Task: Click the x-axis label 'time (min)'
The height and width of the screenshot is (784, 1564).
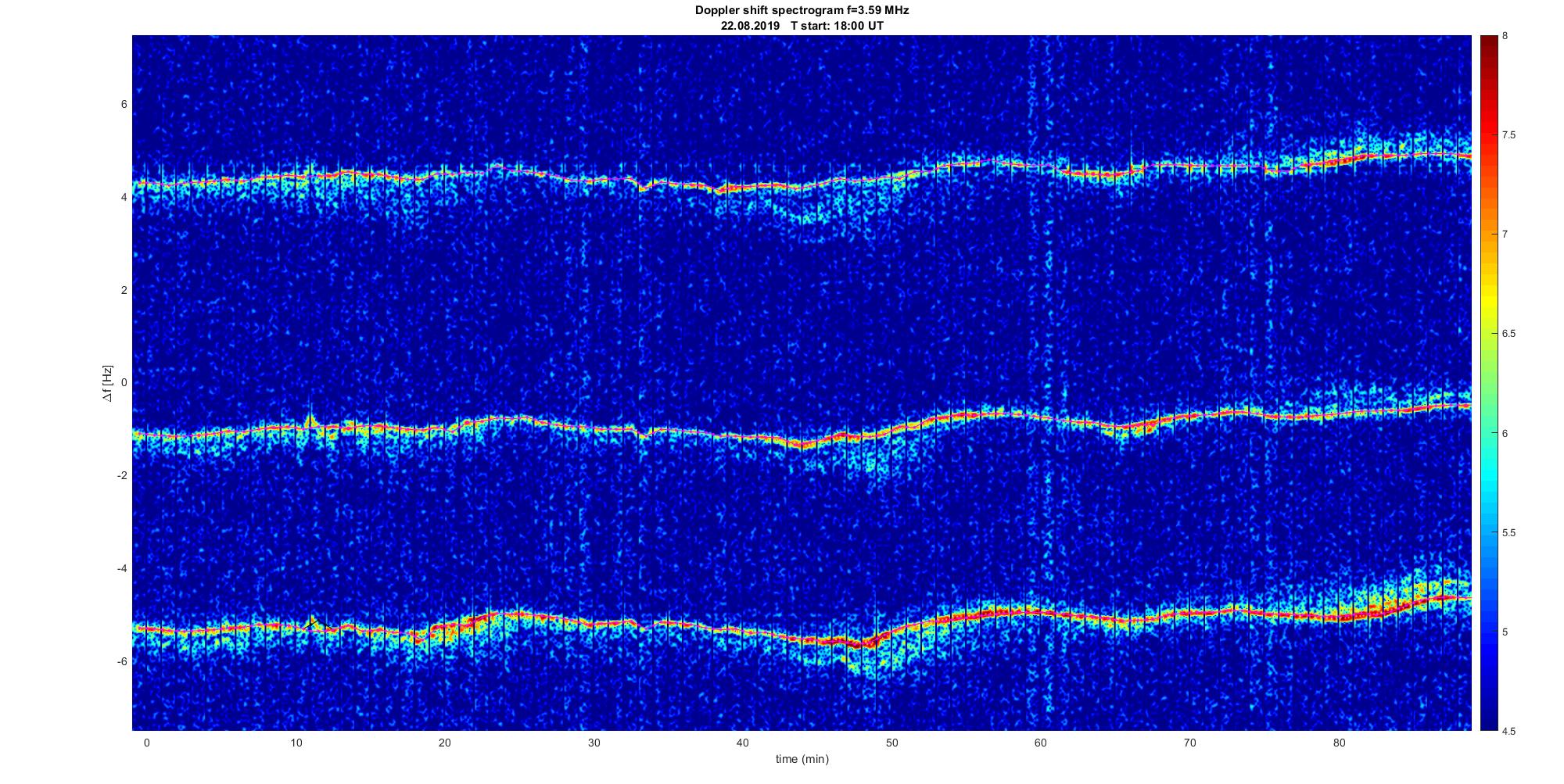Action: pos(802,759)
